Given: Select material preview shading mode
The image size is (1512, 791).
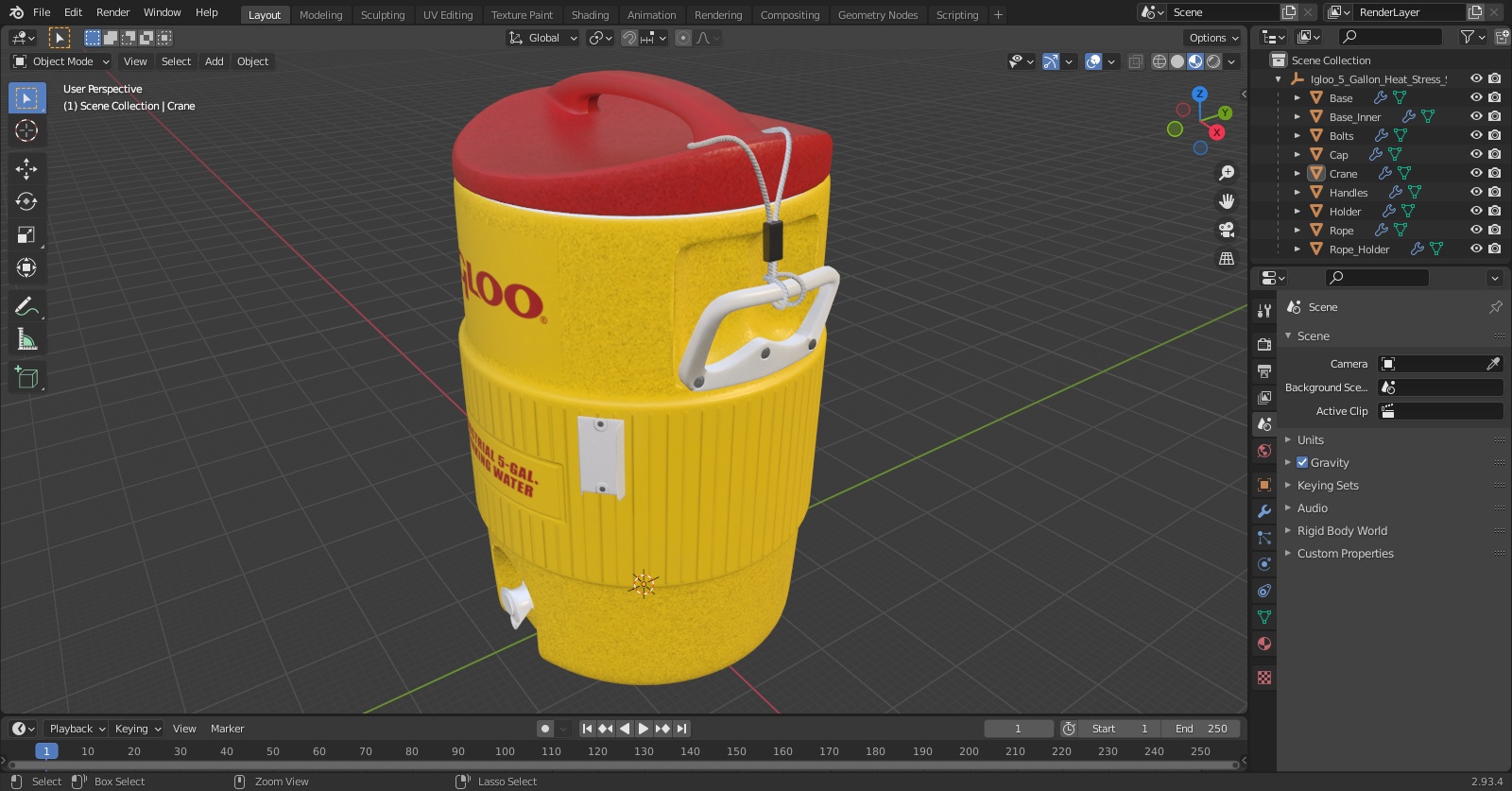Looking at the screenshot, I should pos(1195,61).
